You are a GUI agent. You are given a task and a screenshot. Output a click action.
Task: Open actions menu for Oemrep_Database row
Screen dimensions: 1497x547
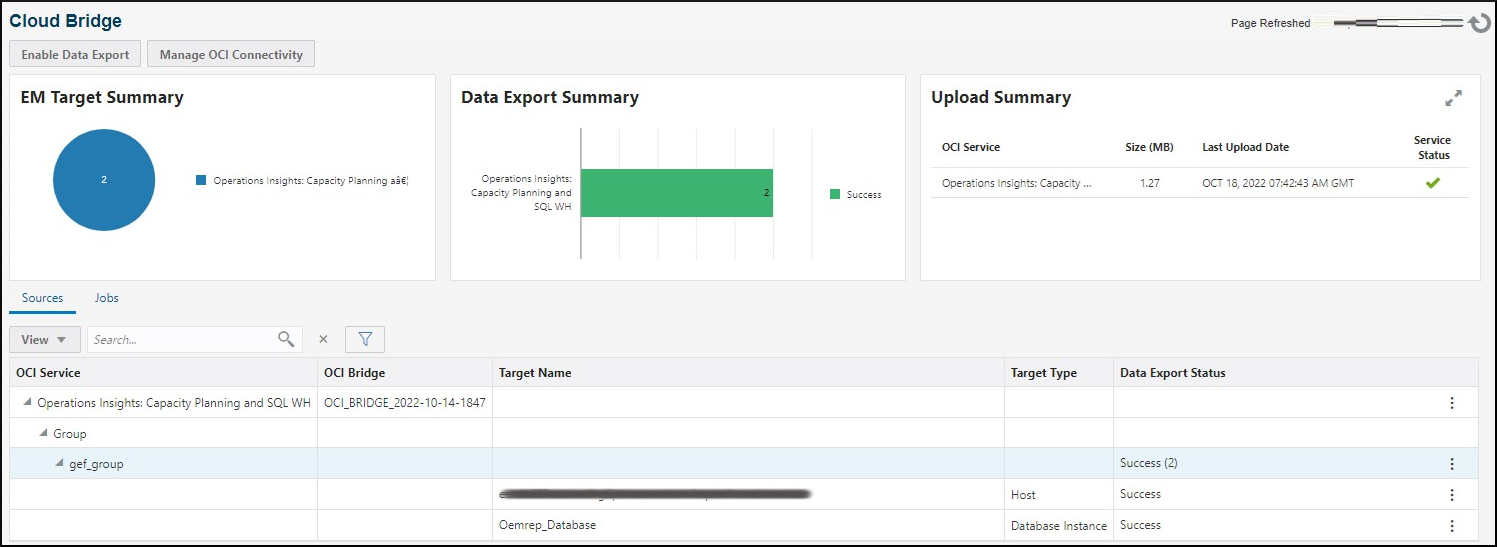pyautogui.click(x=1452, y=526)
